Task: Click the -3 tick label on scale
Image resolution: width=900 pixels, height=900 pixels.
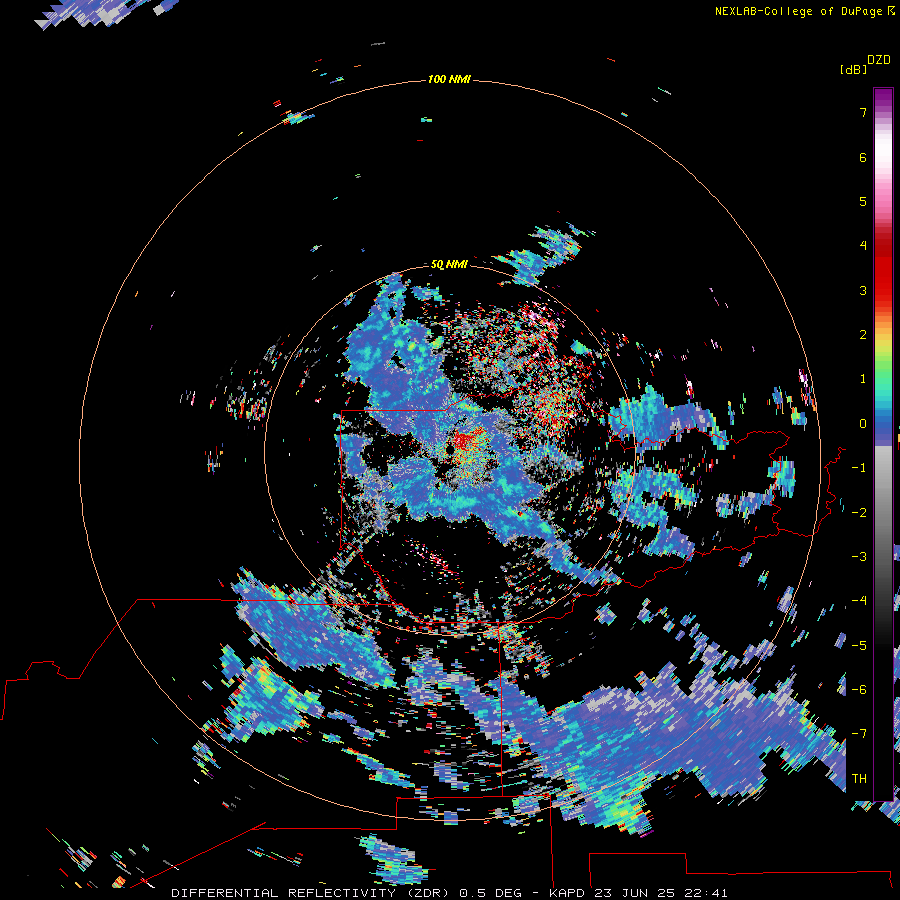Action: pyautogui.click(x=859, y=557)
